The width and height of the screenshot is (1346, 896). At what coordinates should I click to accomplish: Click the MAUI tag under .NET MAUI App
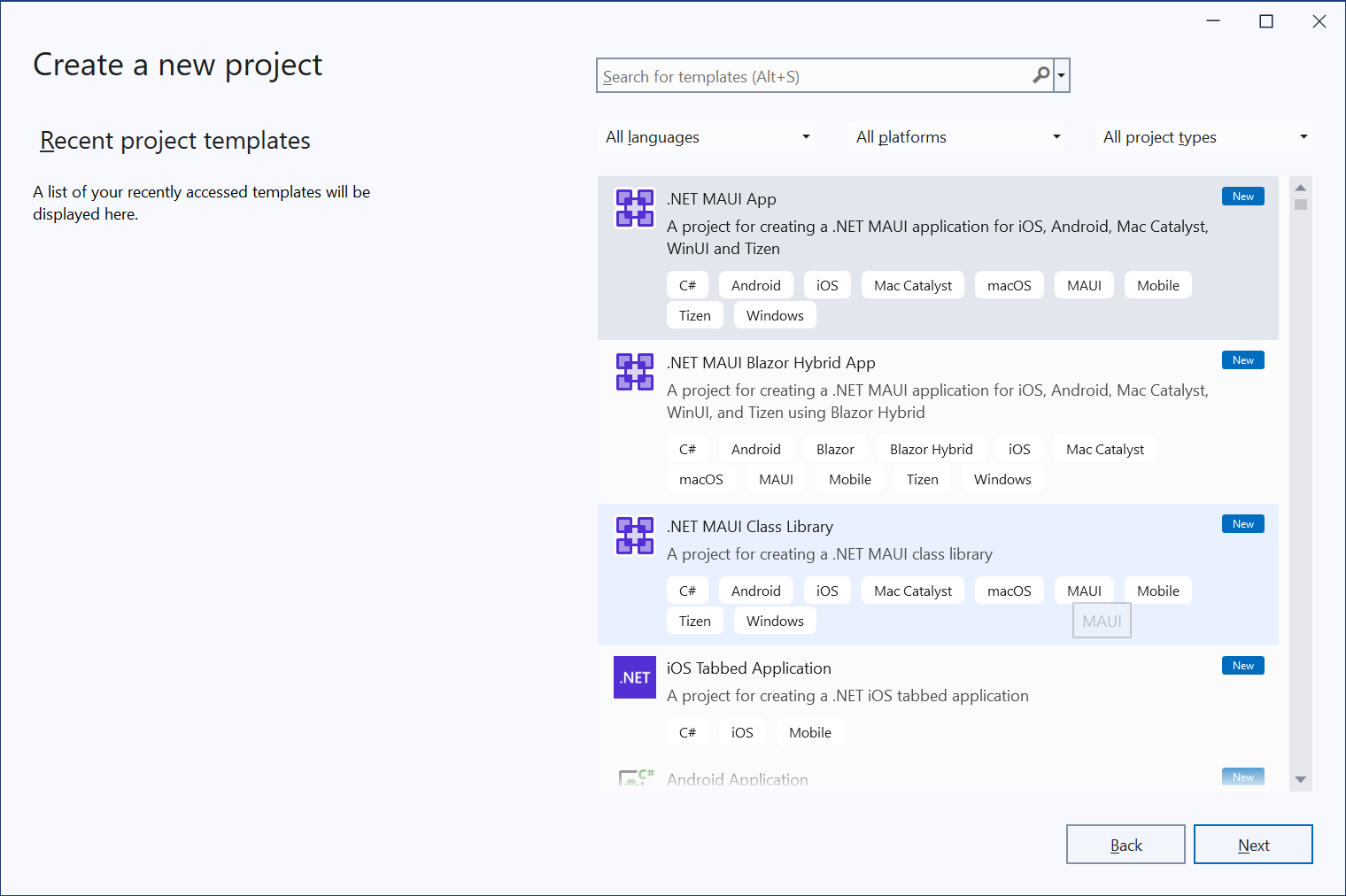(x=1084, y=285)
